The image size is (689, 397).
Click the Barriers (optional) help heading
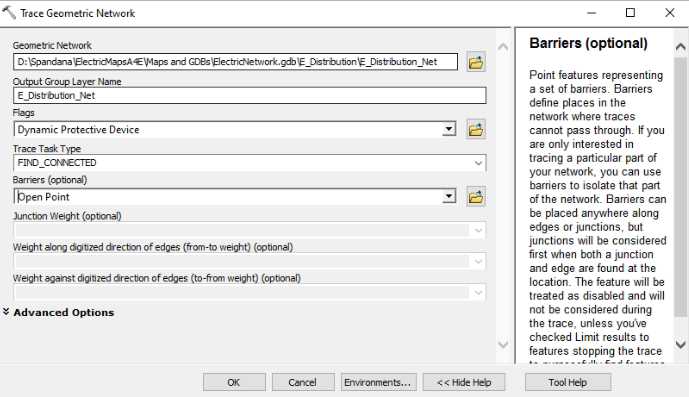tap(588, 43)
